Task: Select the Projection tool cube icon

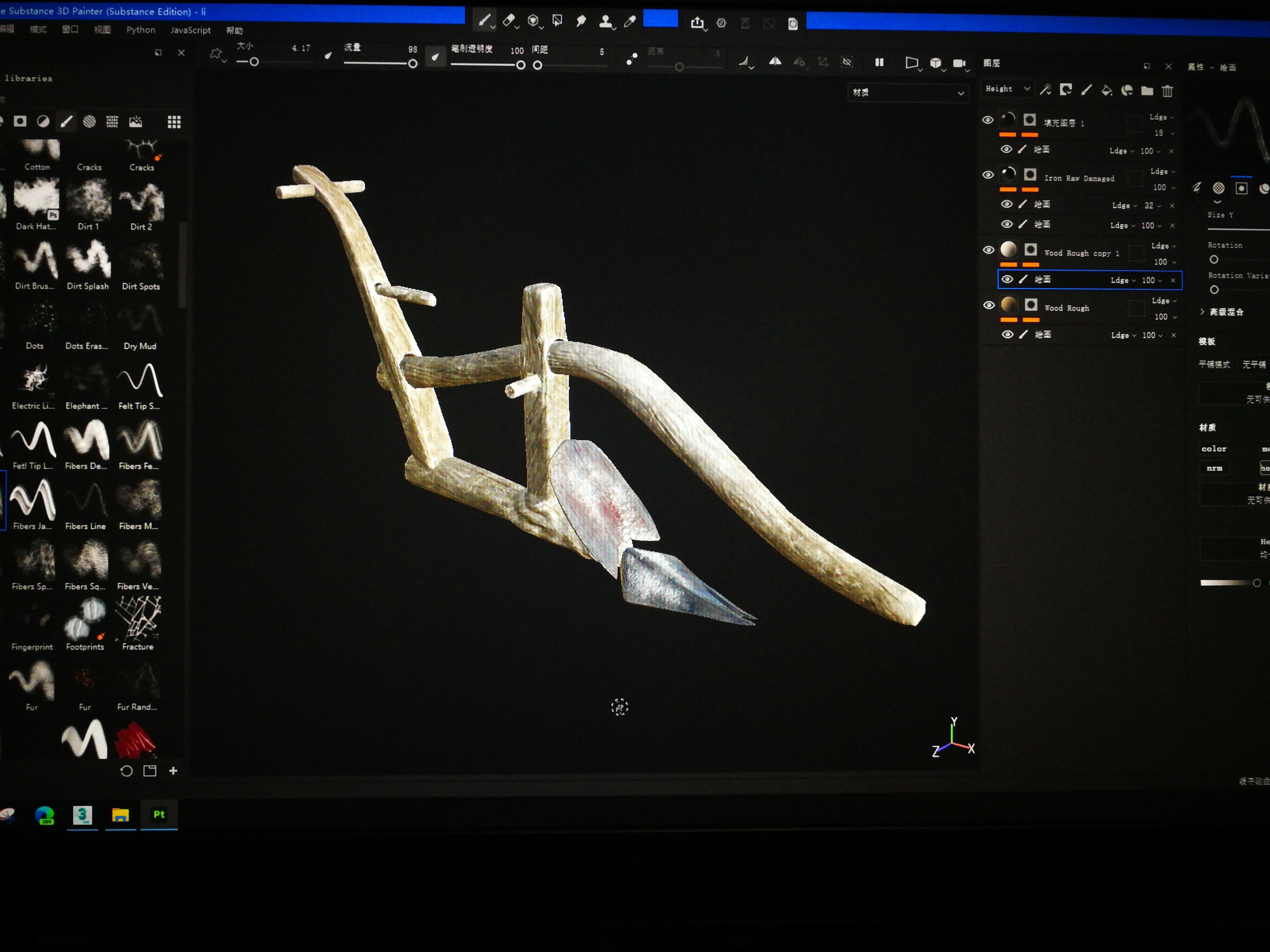Action: pyautogui.click(x=533, y=21)
